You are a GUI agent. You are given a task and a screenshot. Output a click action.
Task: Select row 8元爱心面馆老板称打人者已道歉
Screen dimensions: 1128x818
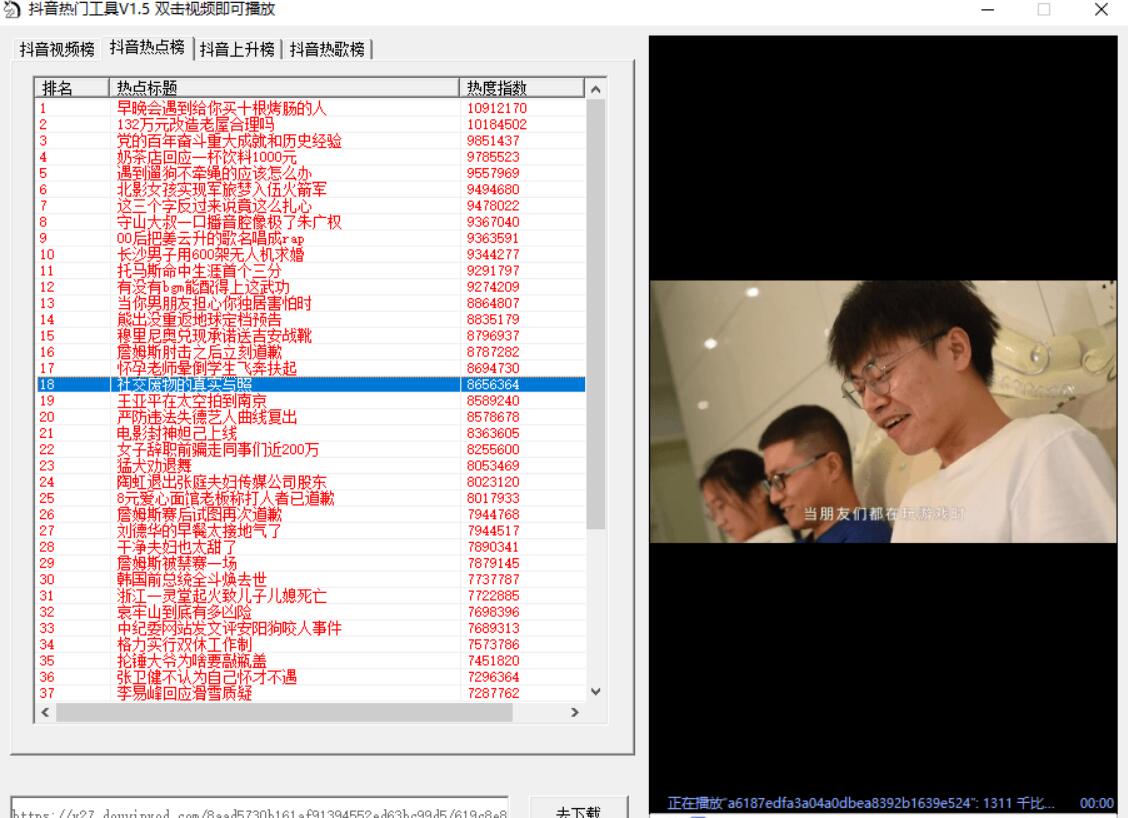[x=311, y=499]
